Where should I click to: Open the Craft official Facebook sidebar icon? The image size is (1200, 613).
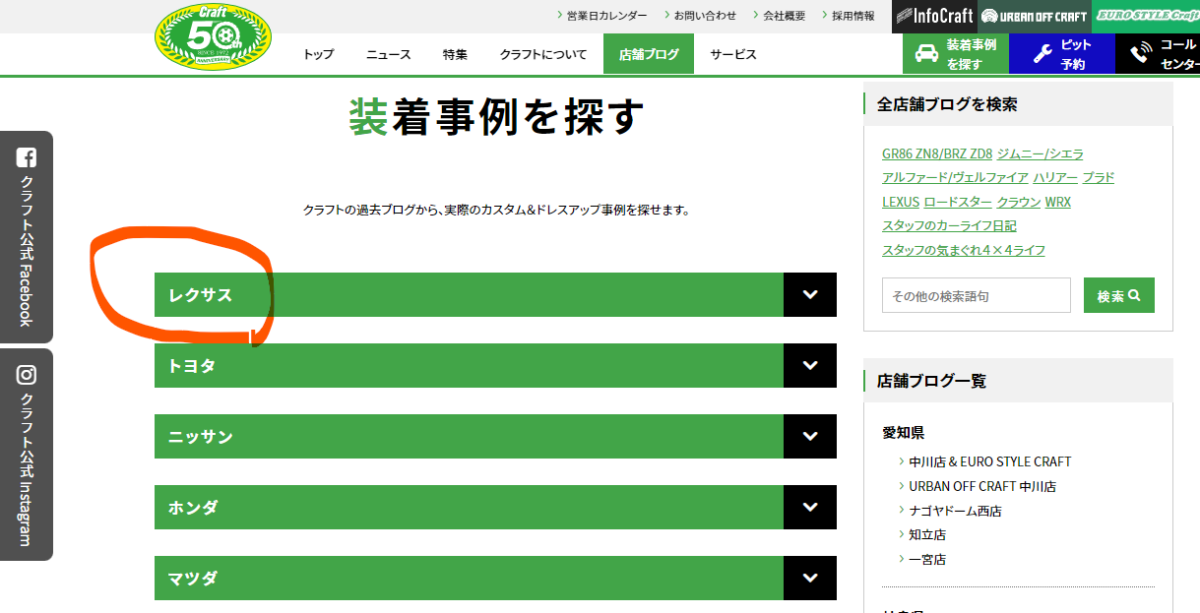click(x=27, y=157)
